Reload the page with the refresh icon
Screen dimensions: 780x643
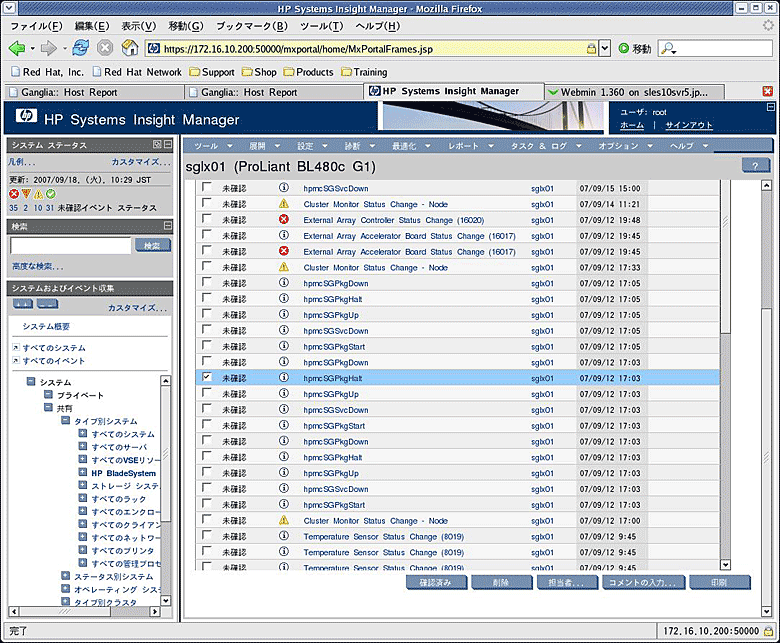pos(81,48)
